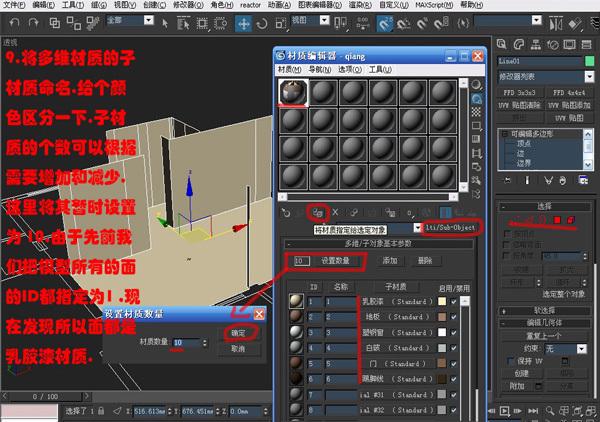
Task: Select the Select and Link tool
Action: [54, 23]
